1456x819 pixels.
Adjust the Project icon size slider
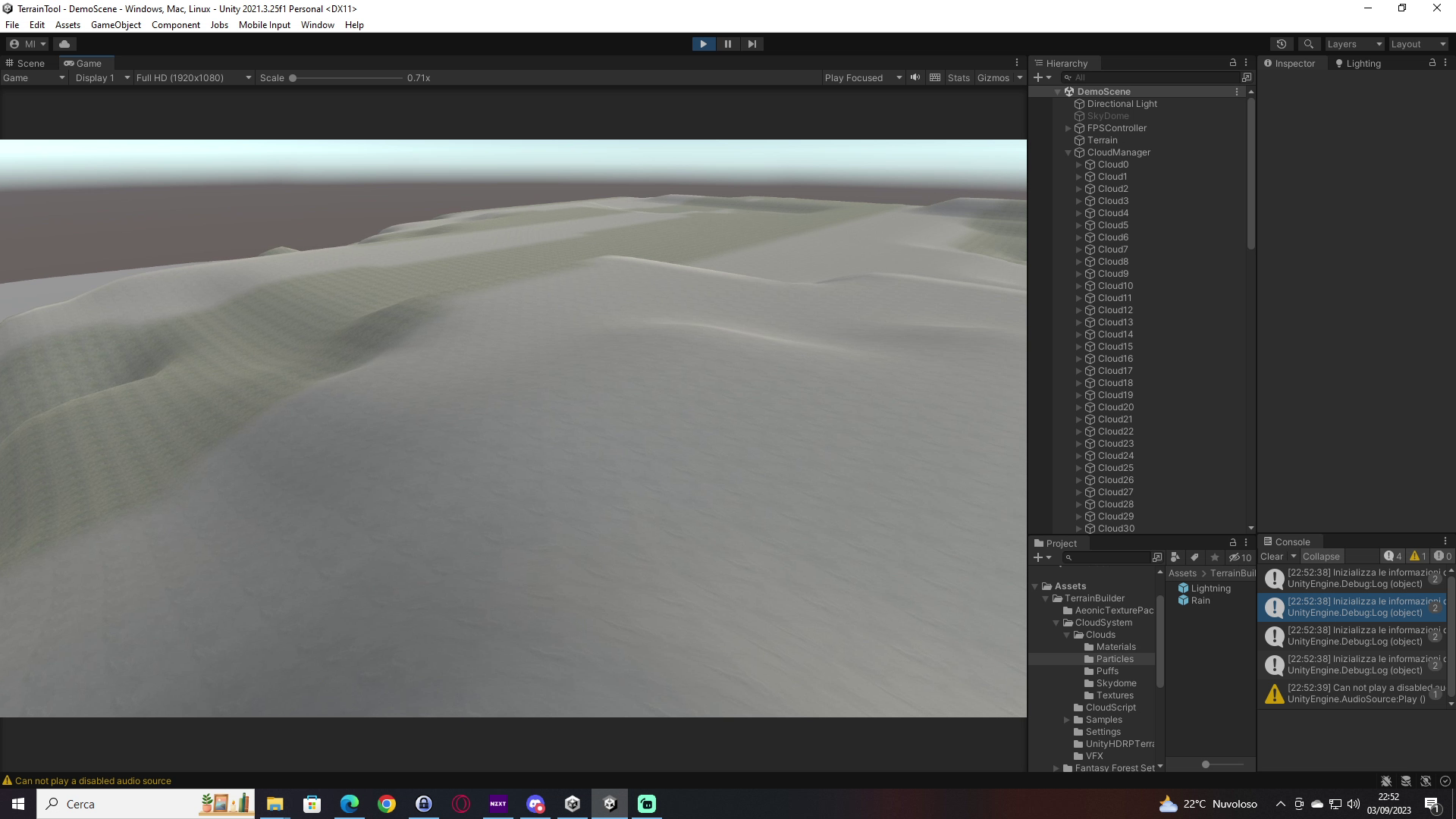(x=1221, y=764)
